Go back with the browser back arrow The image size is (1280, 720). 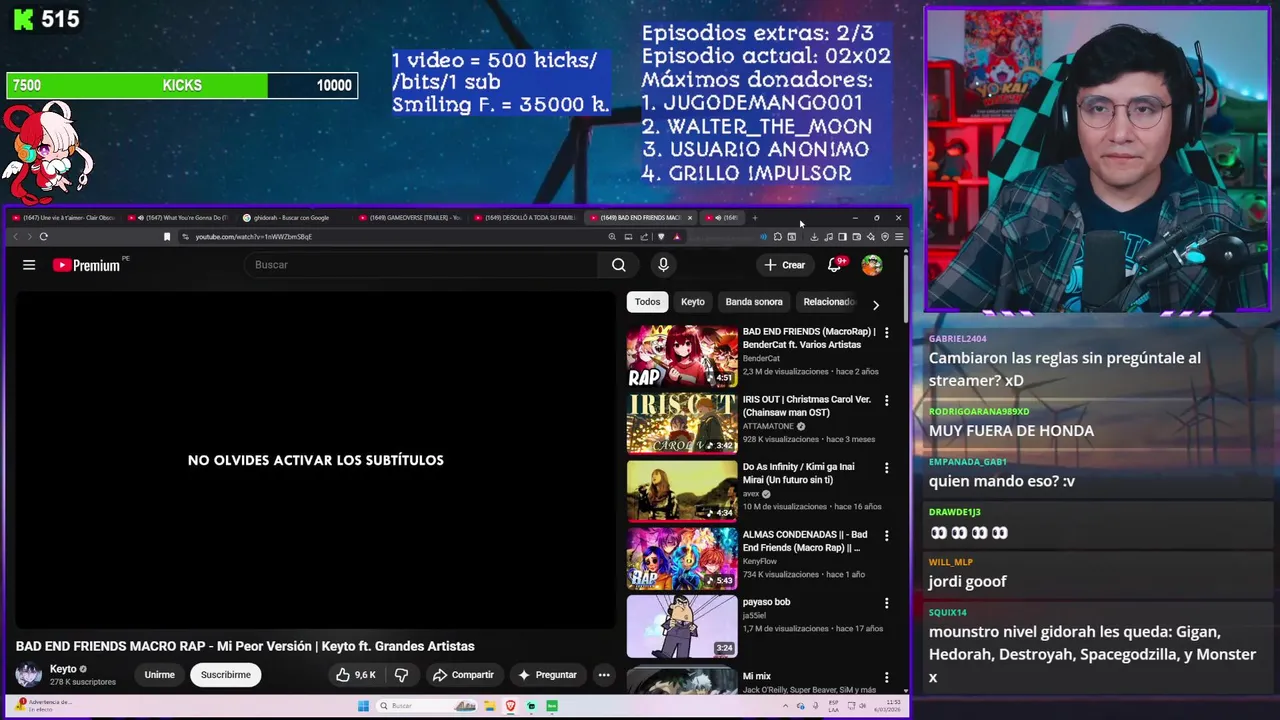[15, 237]
